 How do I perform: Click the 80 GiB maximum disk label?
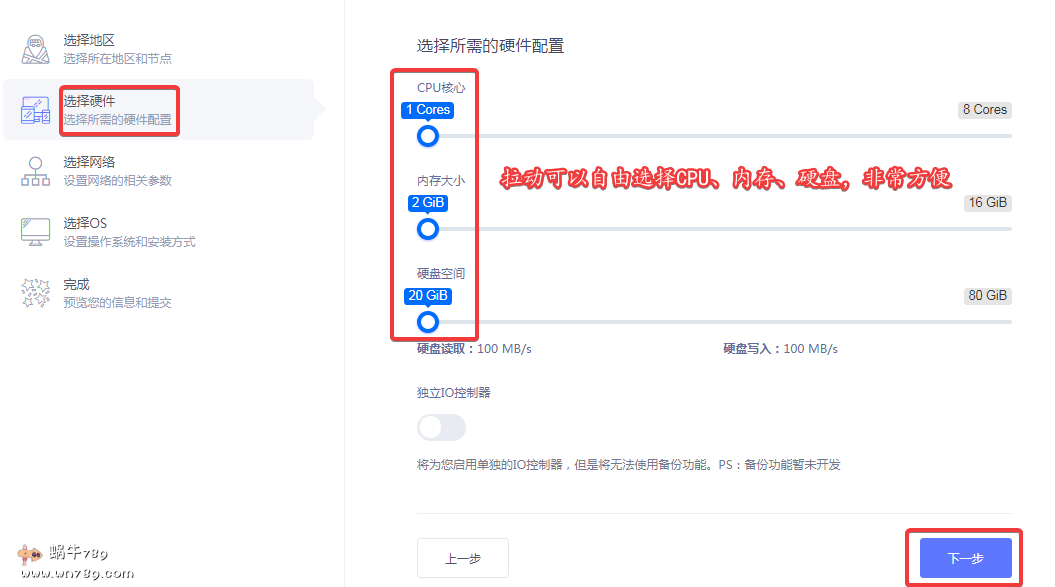(x=987, y=296)
